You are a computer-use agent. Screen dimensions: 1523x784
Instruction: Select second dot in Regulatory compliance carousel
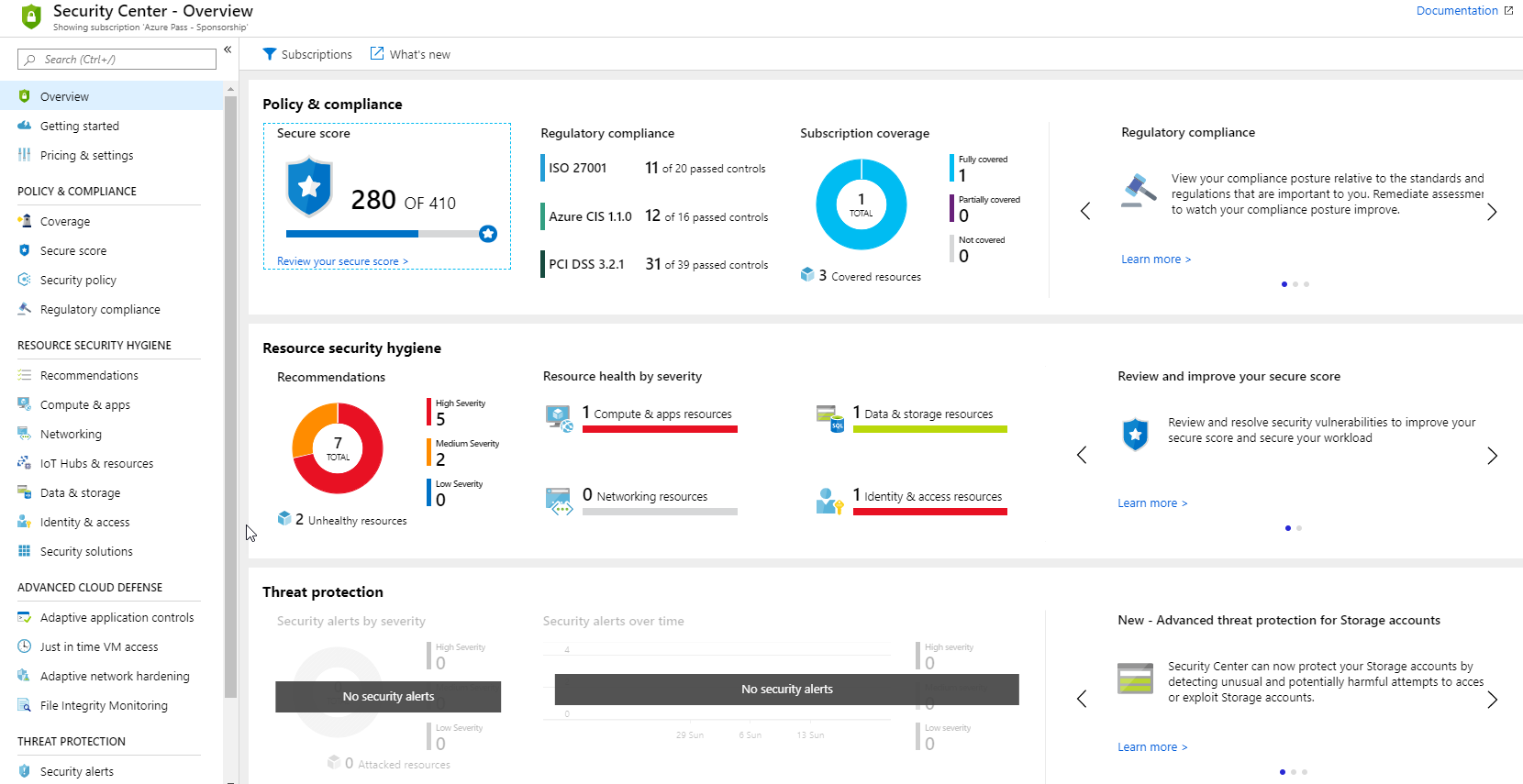tap(1295, 284)
